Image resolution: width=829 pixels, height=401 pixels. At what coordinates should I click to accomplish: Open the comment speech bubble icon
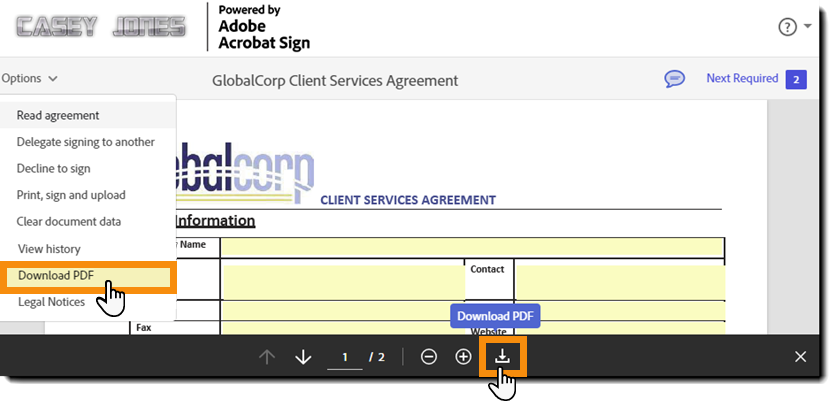click(x=675, y=78)
